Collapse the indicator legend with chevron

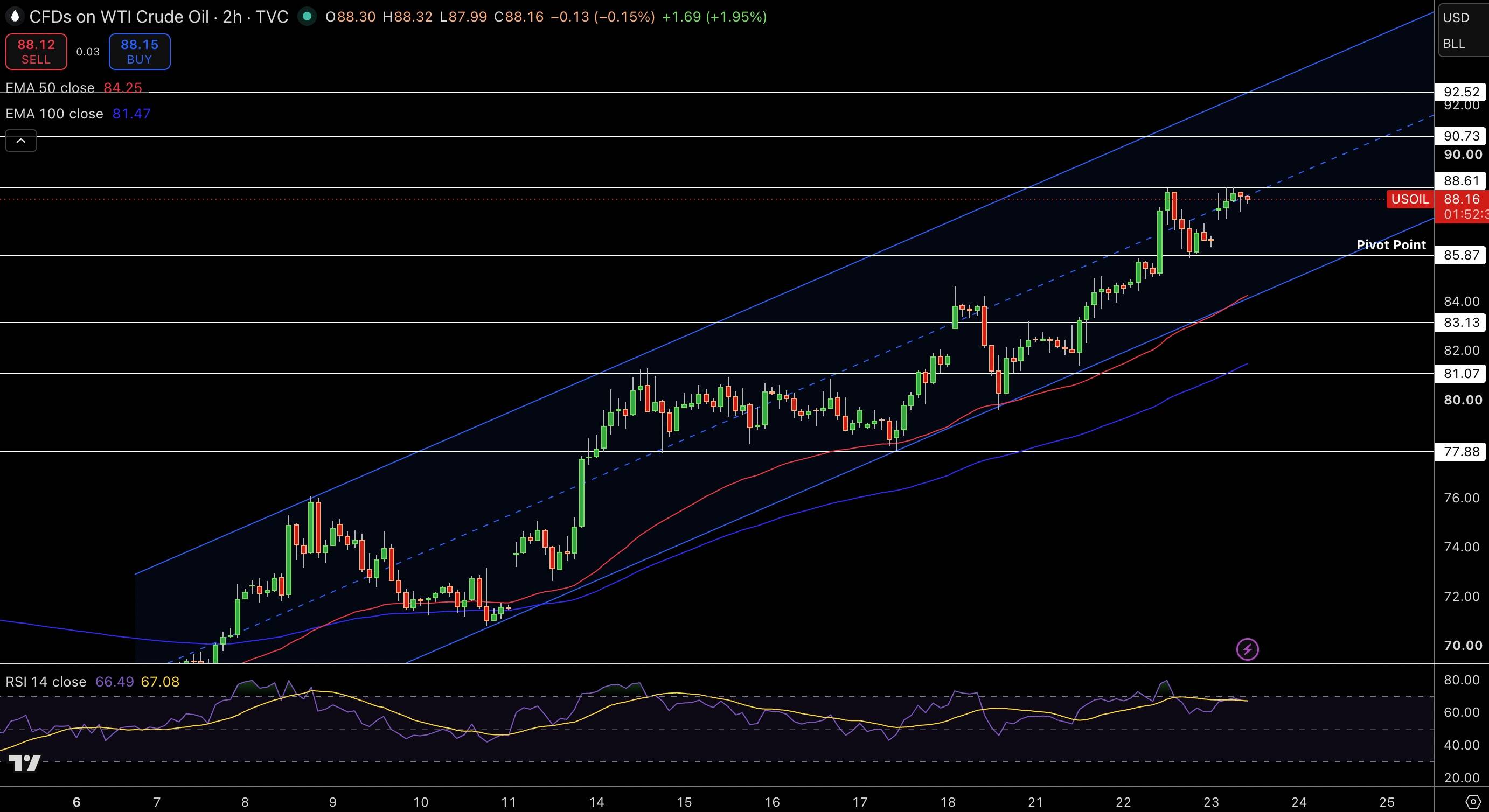(21, 141)
